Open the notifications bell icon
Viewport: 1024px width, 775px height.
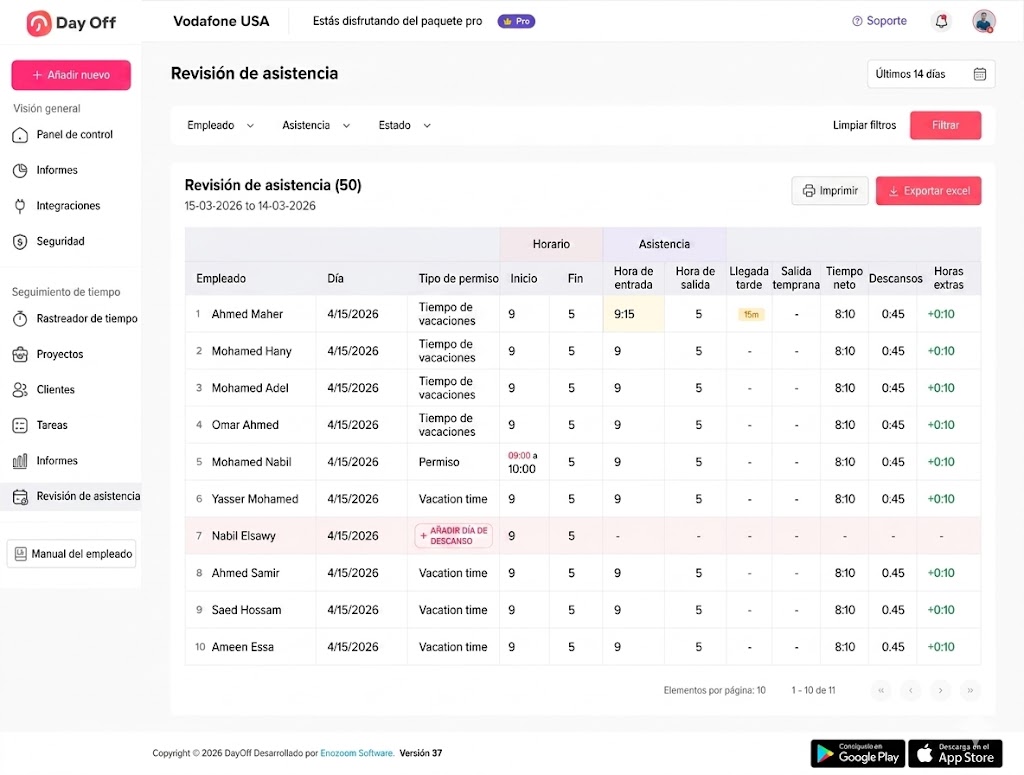coord(941,22)
